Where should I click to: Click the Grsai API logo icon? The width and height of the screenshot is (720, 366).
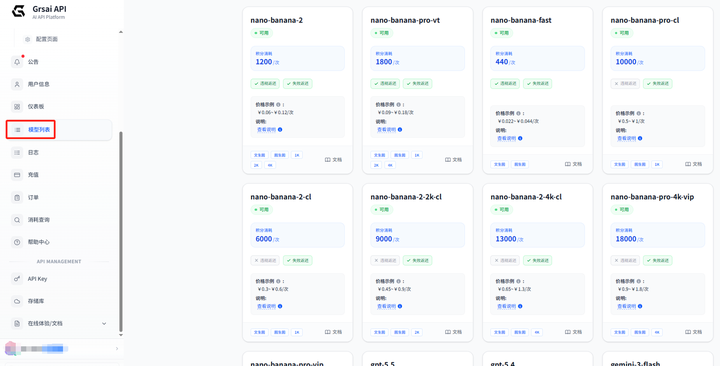pos(18,11)
